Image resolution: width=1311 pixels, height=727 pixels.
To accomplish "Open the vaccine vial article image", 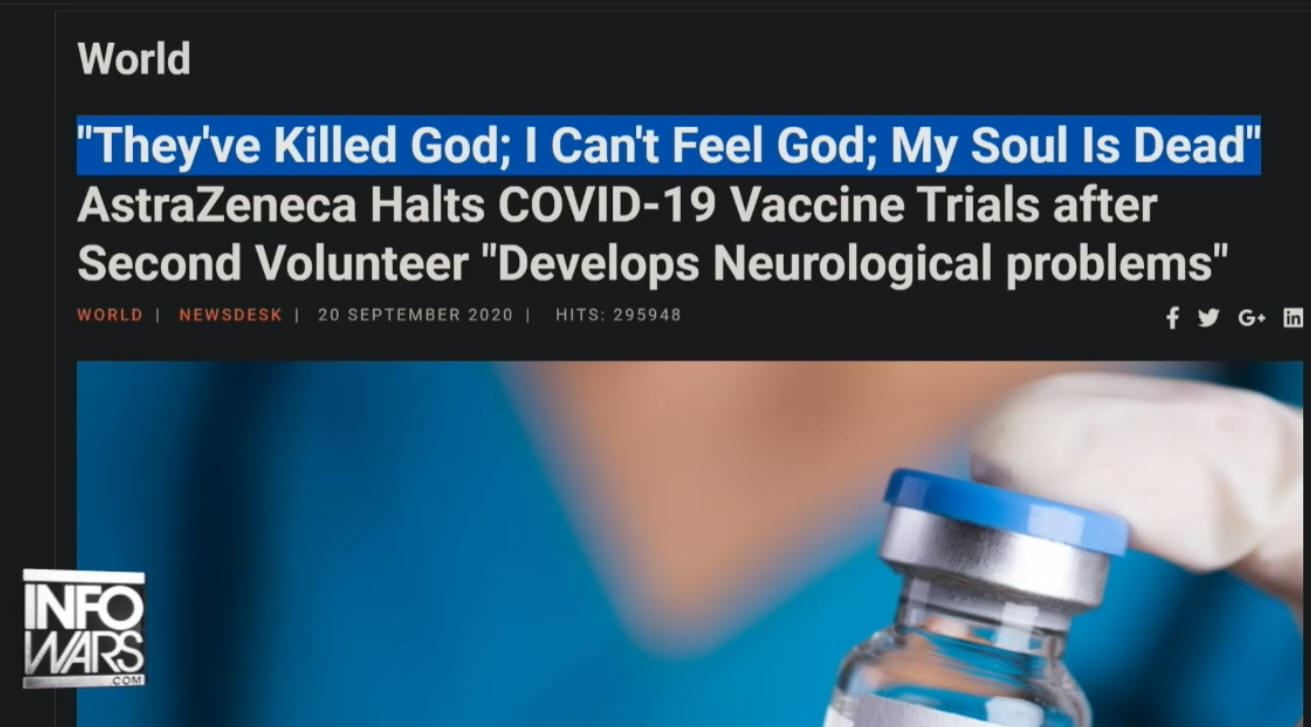I will tap(690, 544).
